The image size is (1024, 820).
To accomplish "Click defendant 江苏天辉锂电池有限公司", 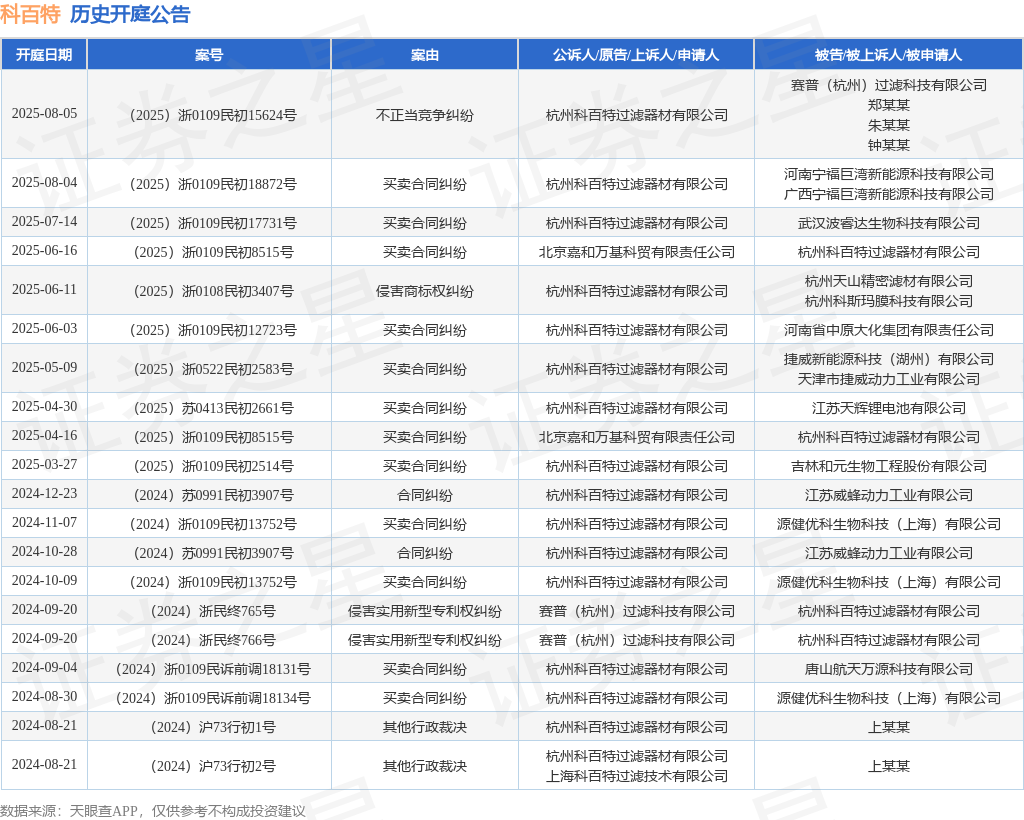I will [x=889, y=409].
